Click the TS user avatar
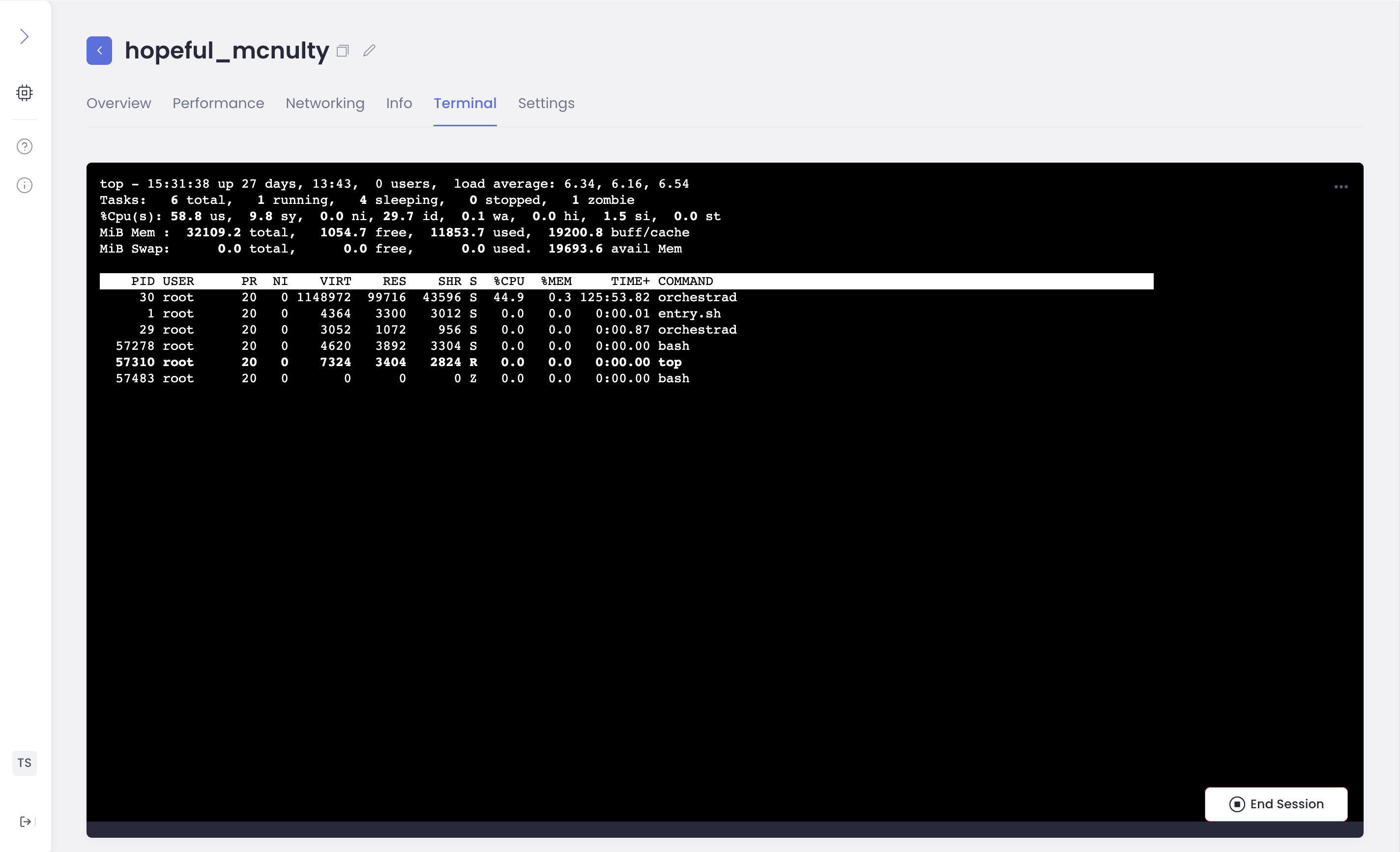The width and height of the screenshot is (1400, 852). point(25,763)
